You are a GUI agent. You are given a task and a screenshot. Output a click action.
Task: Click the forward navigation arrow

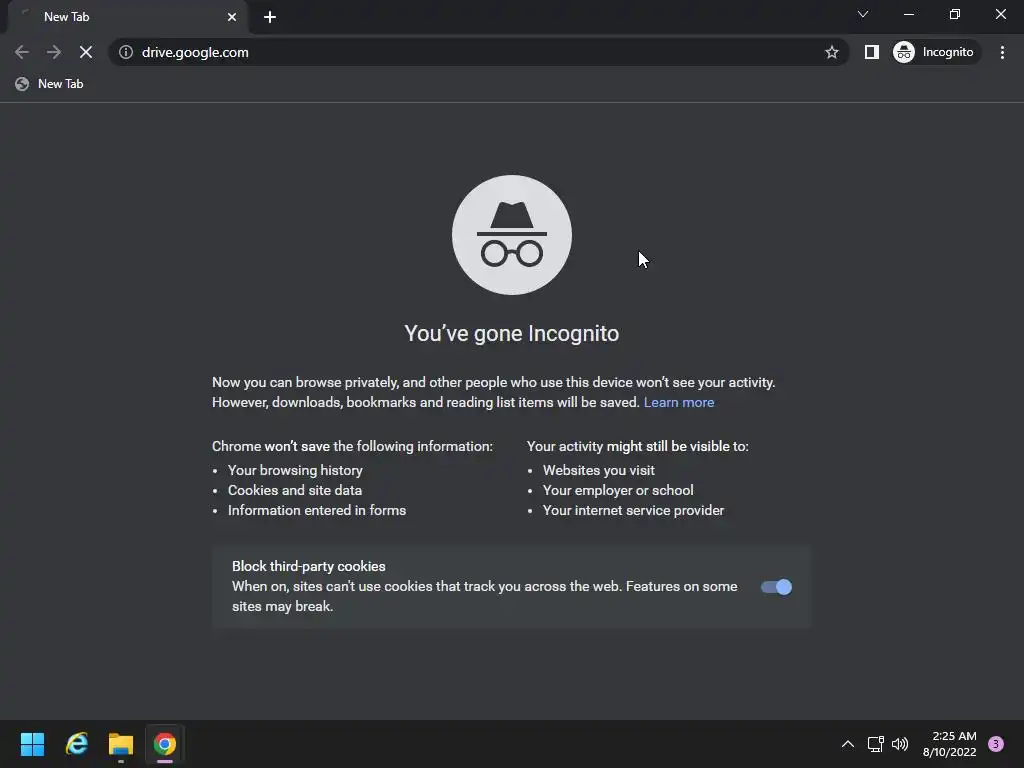click(54, 52)
